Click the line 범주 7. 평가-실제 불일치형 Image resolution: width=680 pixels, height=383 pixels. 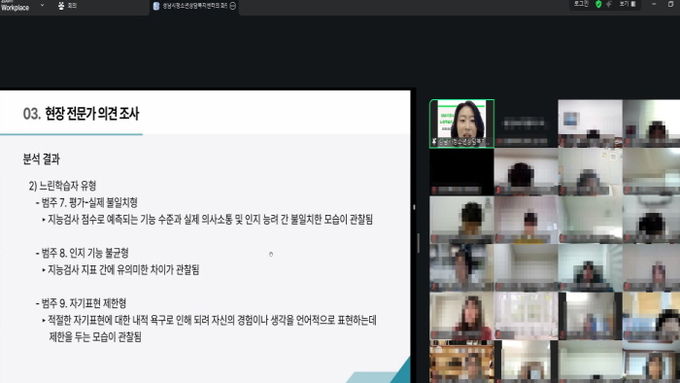[x=87, y=203]
